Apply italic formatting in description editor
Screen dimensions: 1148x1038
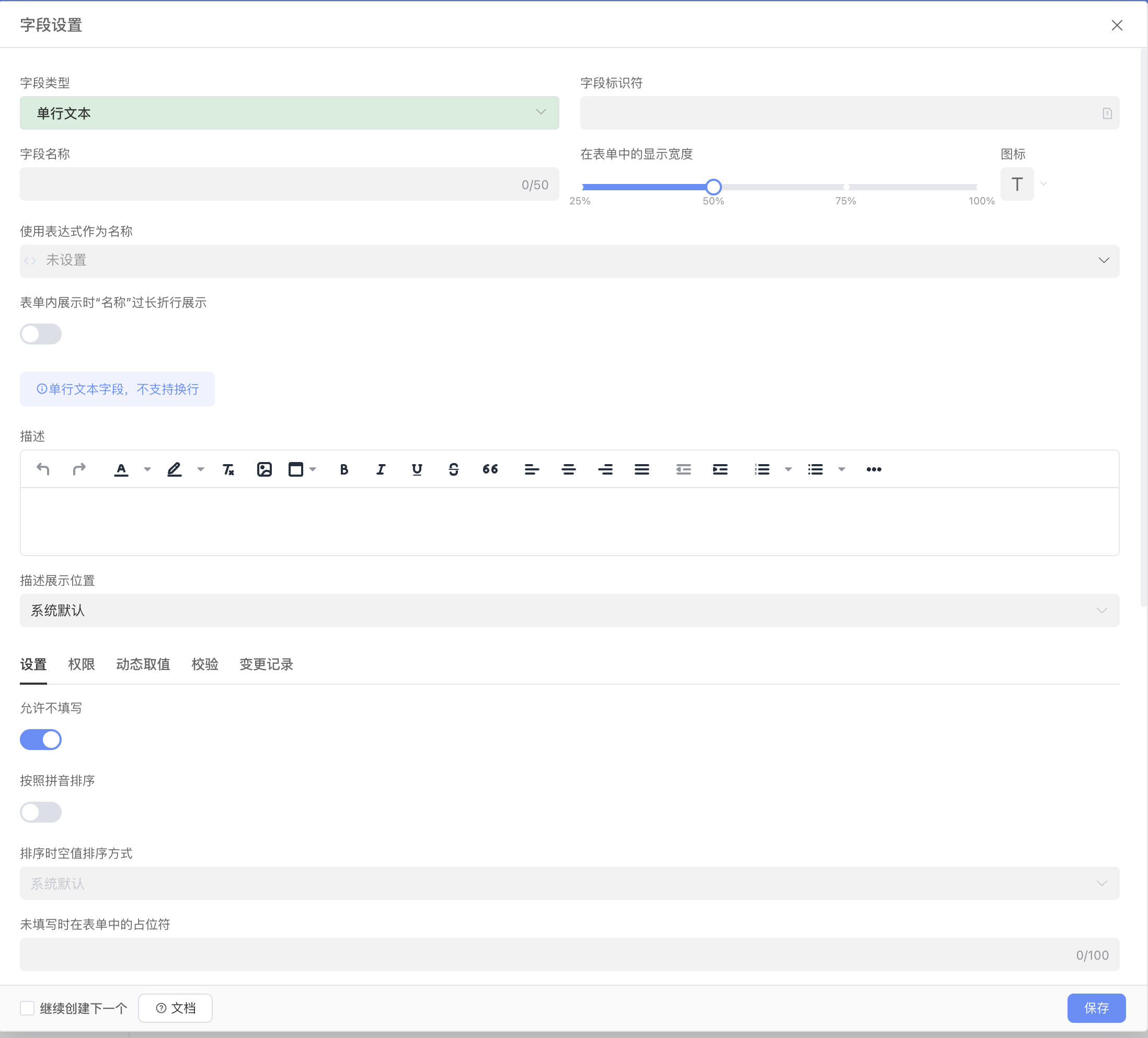381,469
